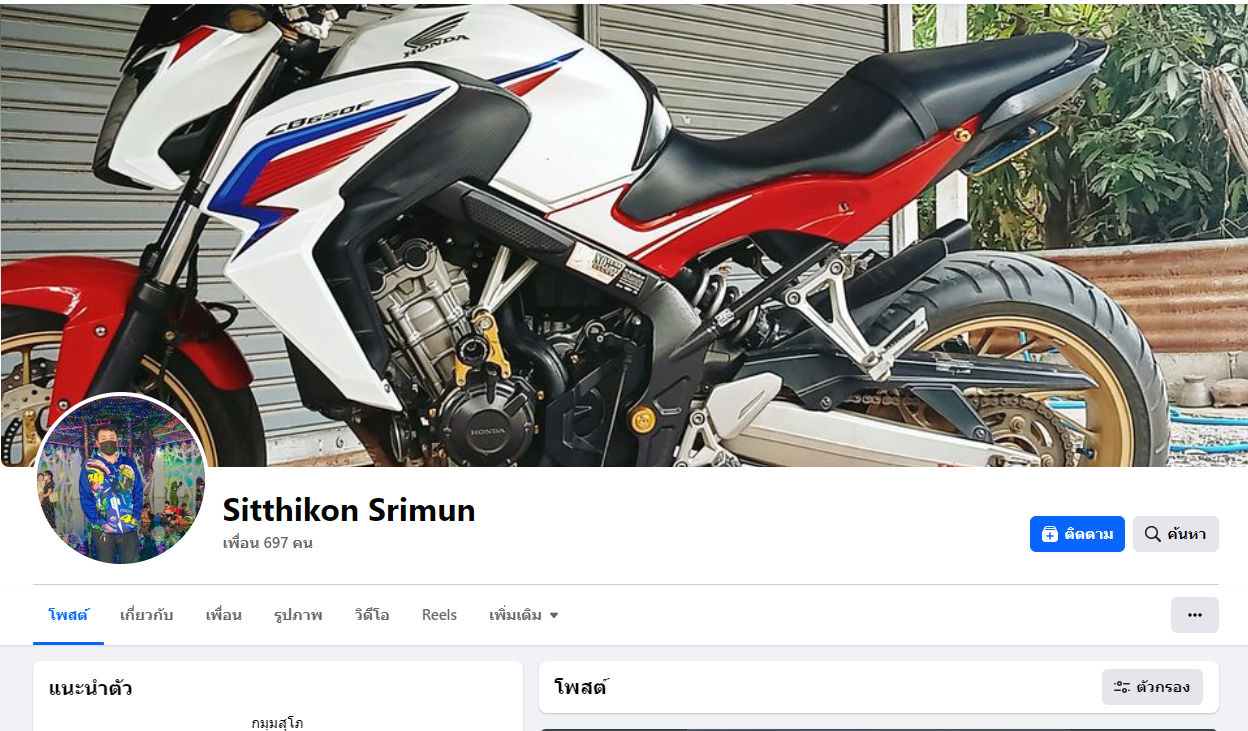1248x731 pixels.
Task: Click the down arrow beside เพิ่มเติม
Action: (x=554, y=615)
